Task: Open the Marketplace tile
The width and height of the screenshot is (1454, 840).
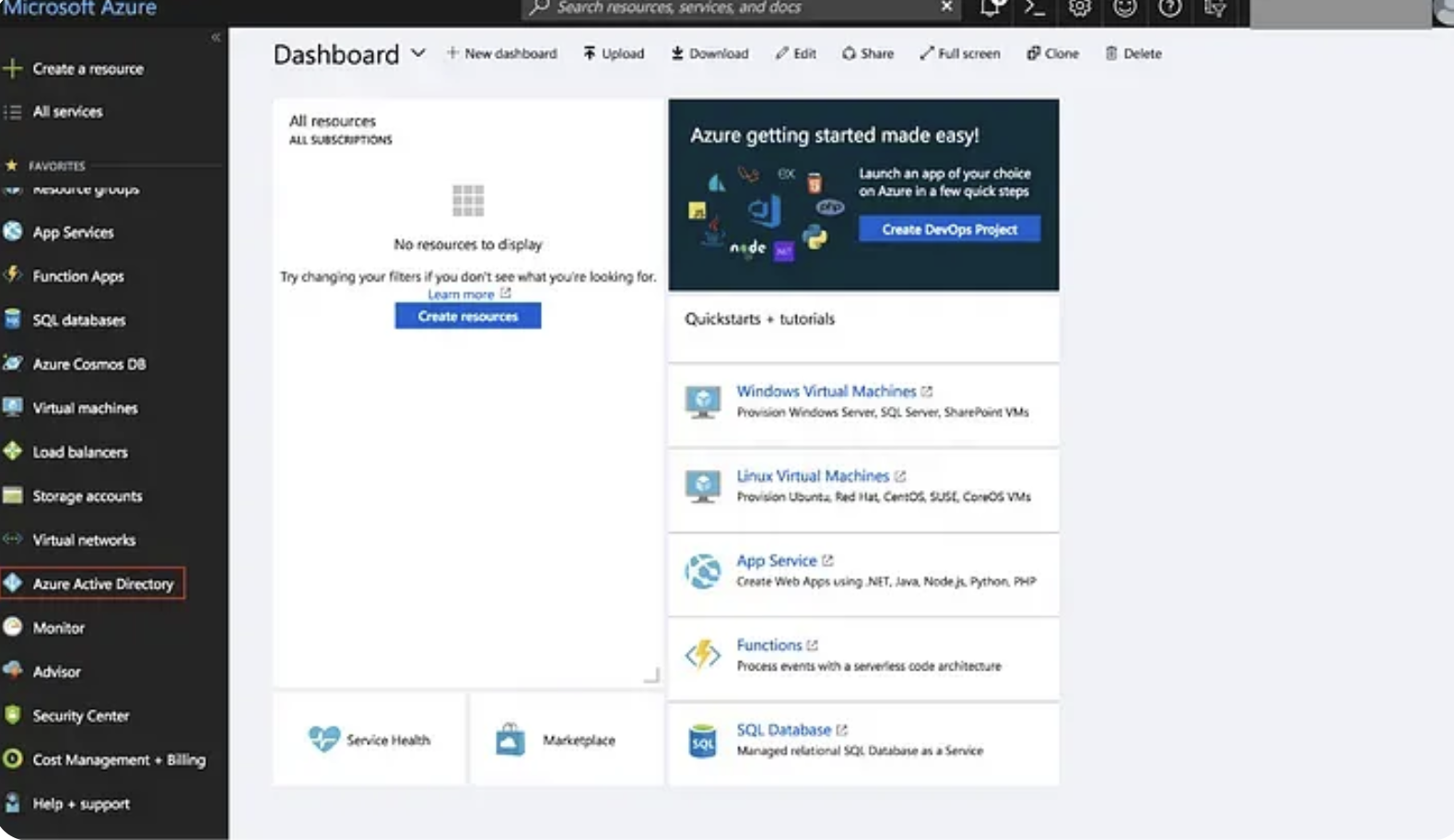Action: [x=566, y=740]
